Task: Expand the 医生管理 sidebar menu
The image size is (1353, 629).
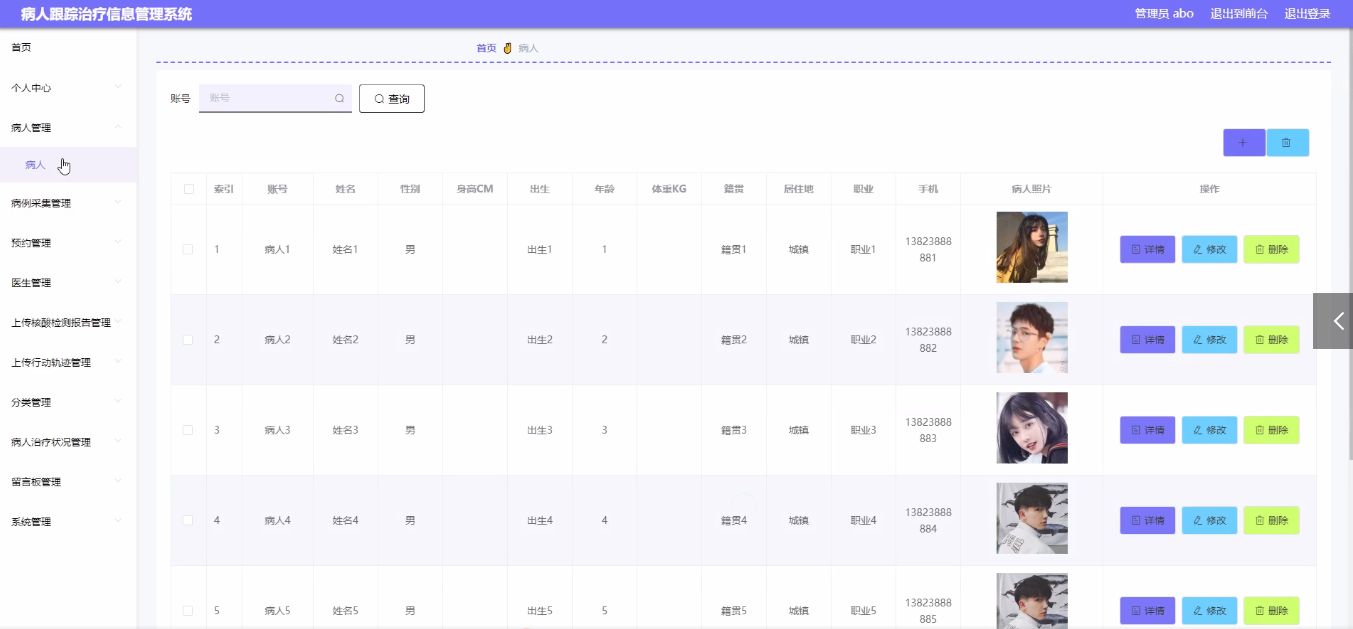Action: [x=68, y=283]
